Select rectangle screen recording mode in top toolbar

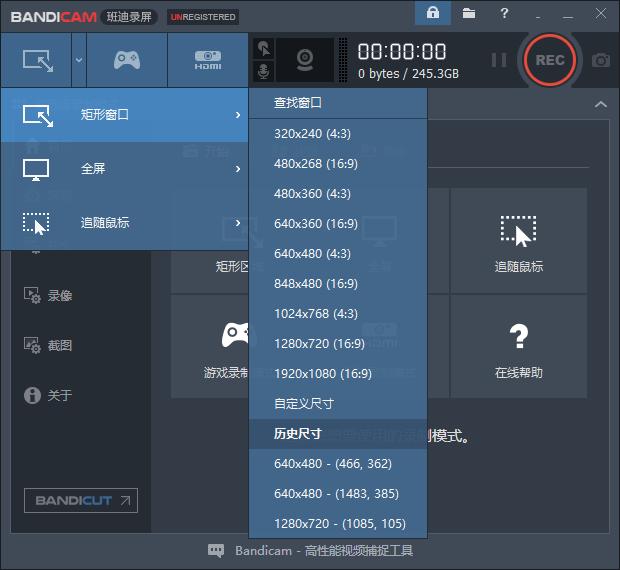(36, 60)
